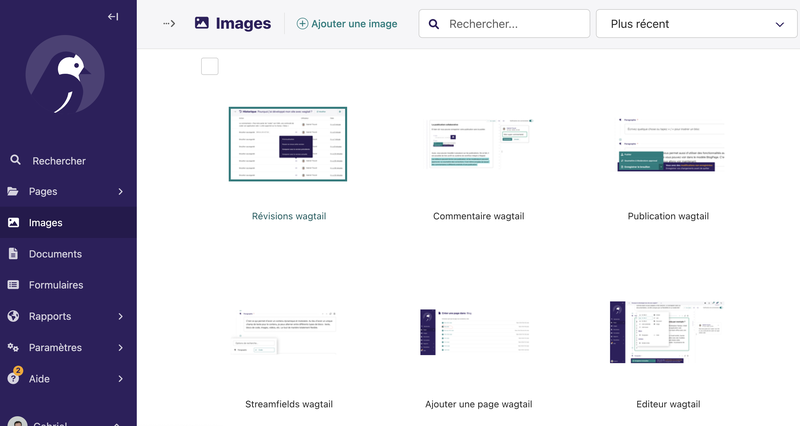Open the Plus récent sort dropdown

tap(696, 24)
